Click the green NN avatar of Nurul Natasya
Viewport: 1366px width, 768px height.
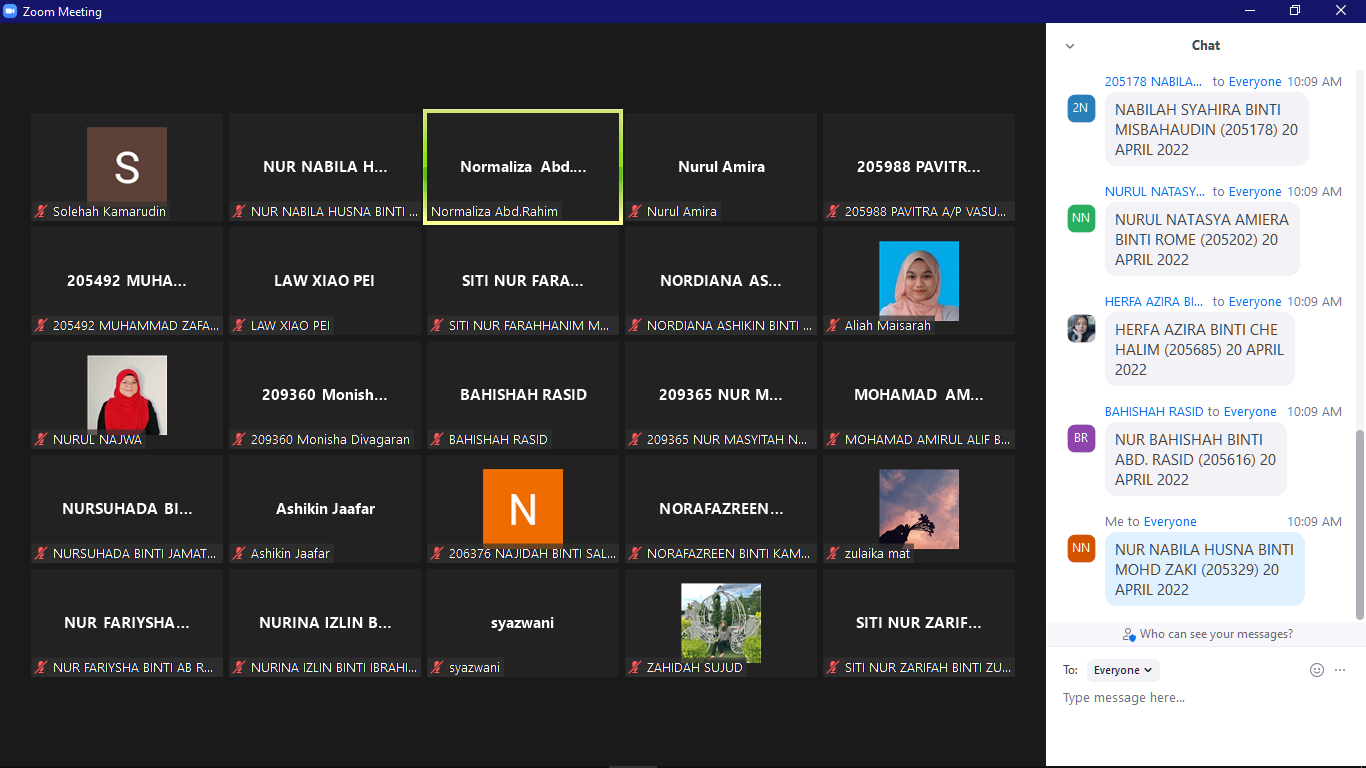pyautogui.click(x=1081, y=218)
